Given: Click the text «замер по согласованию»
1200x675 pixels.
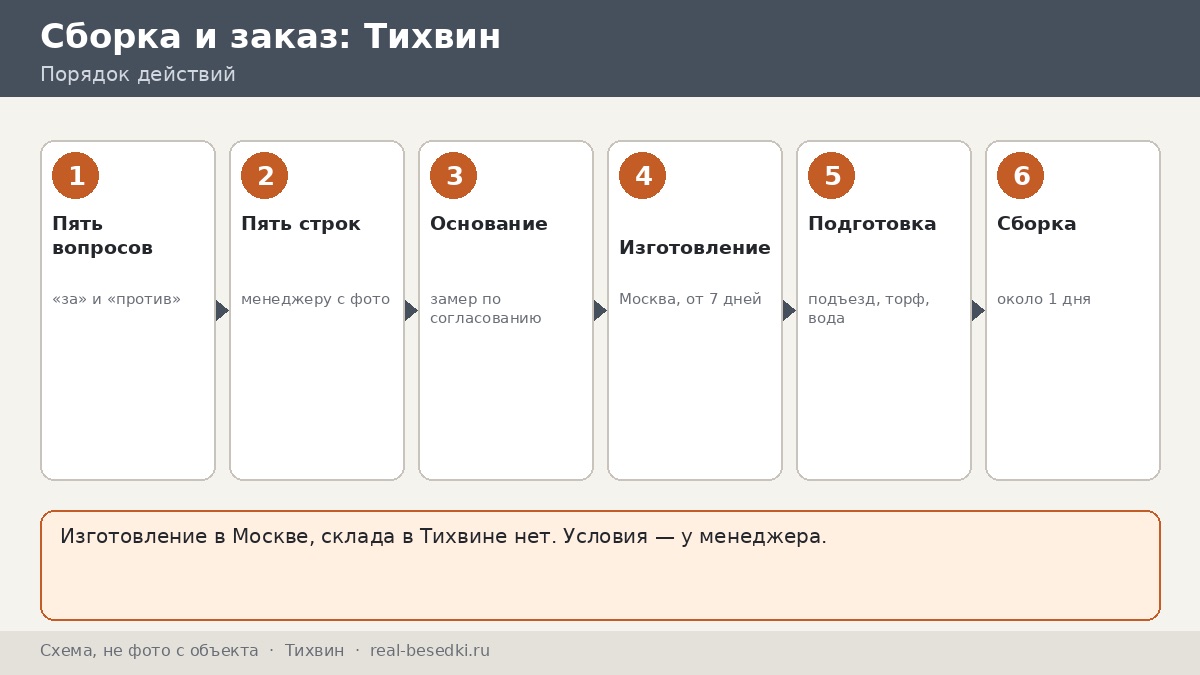Looking at the screenshot, I should click(x=486, y=309).
